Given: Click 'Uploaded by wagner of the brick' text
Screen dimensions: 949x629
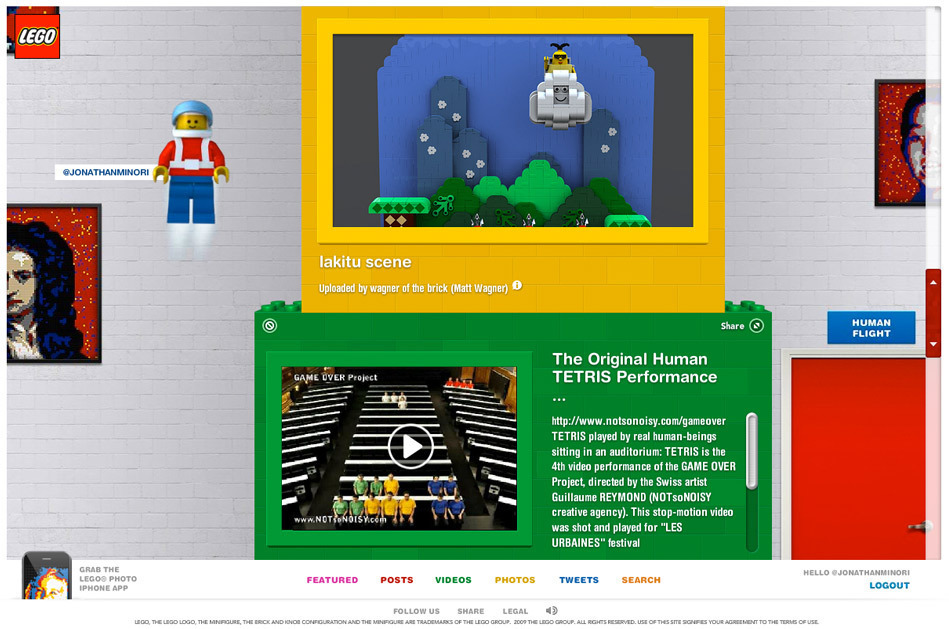Looking at the screenshot, I should 413,288.
